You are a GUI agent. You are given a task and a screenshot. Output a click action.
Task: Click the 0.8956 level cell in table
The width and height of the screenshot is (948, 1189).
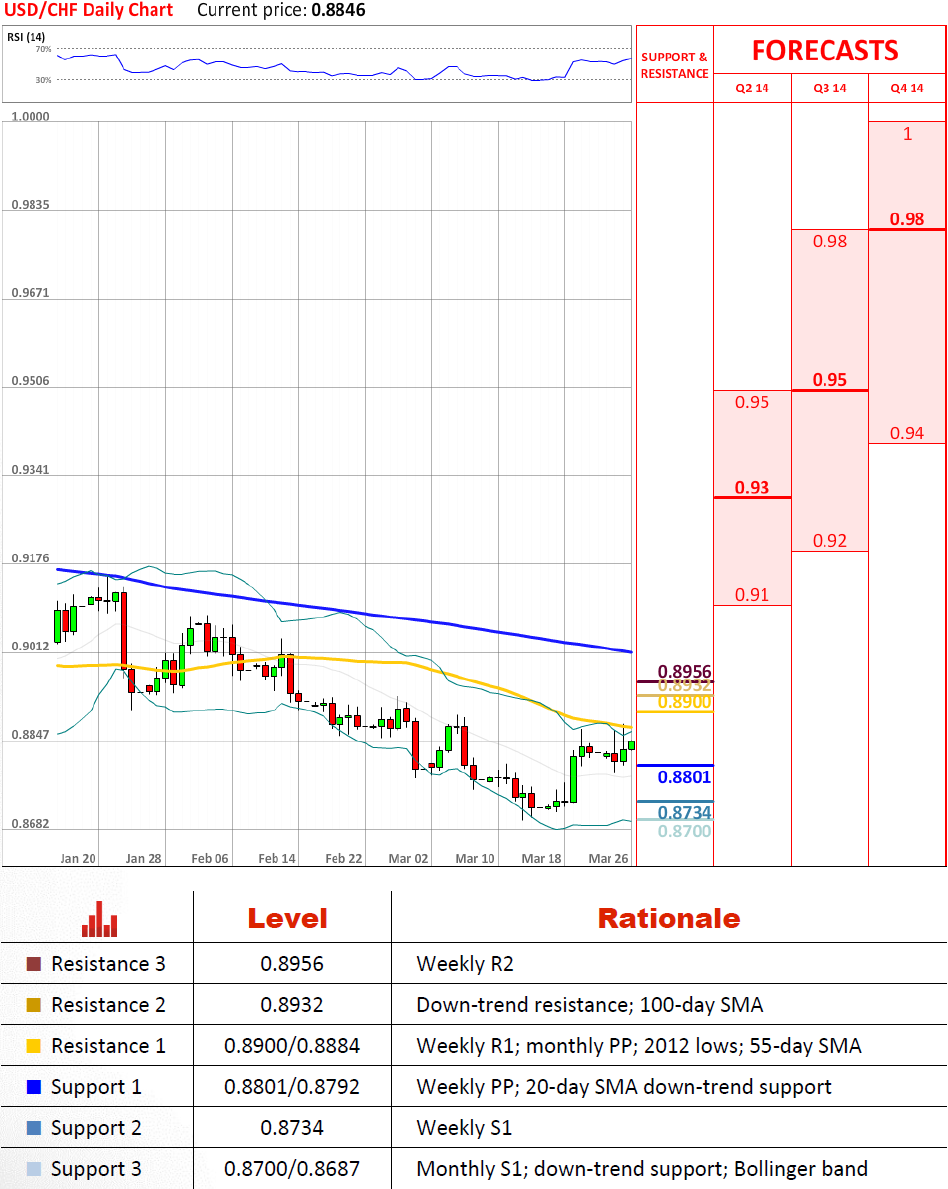[292, 964]
